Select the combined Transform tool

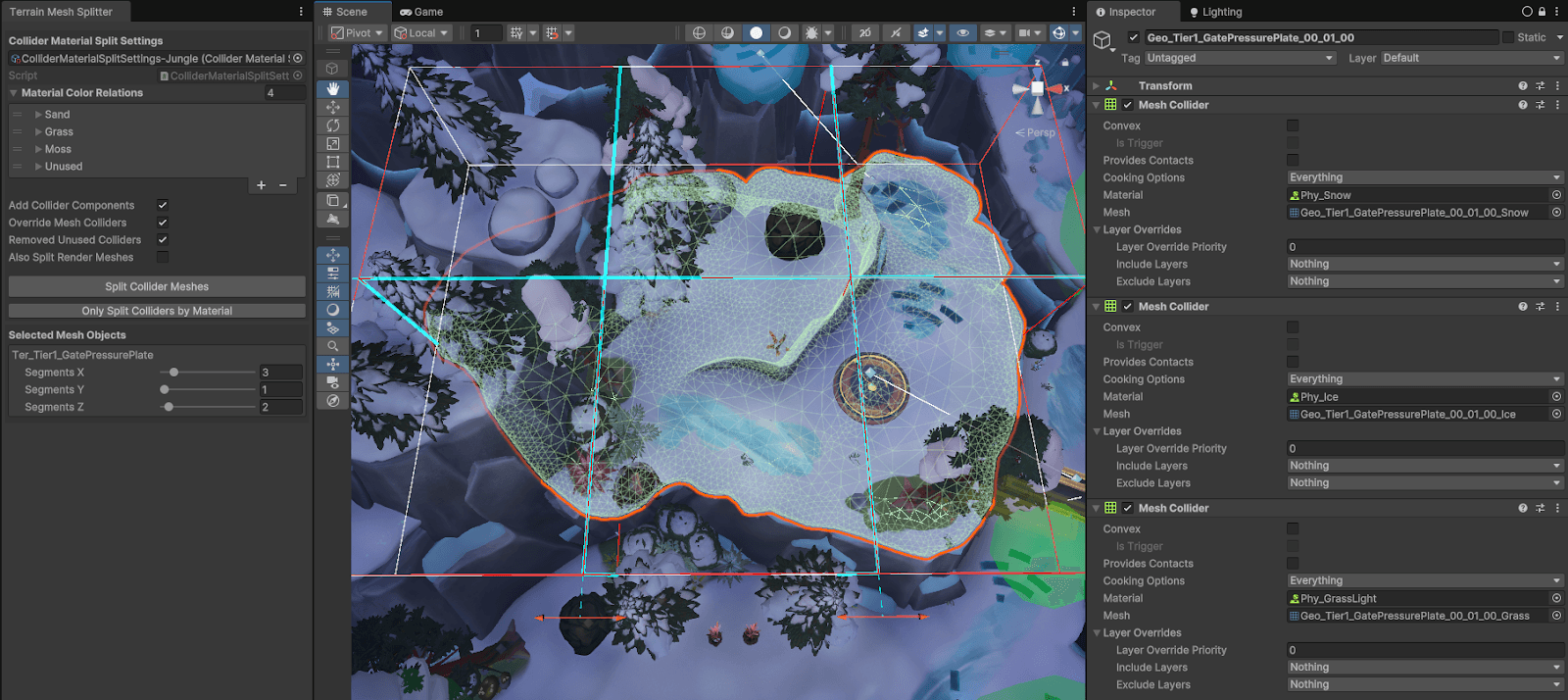(333, 180)
